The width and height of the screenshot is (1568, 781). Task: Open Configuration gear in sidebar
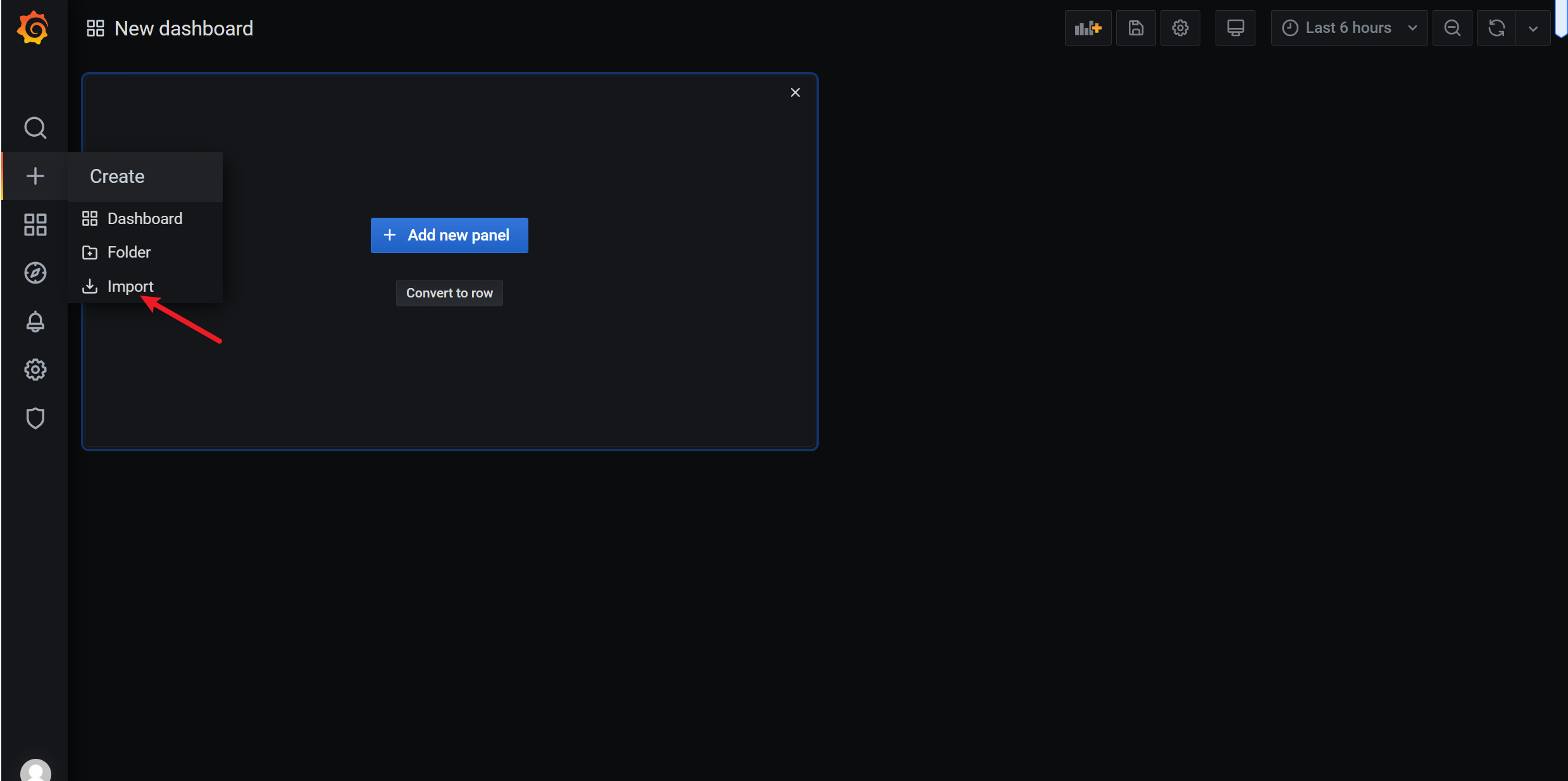(35, 370)
